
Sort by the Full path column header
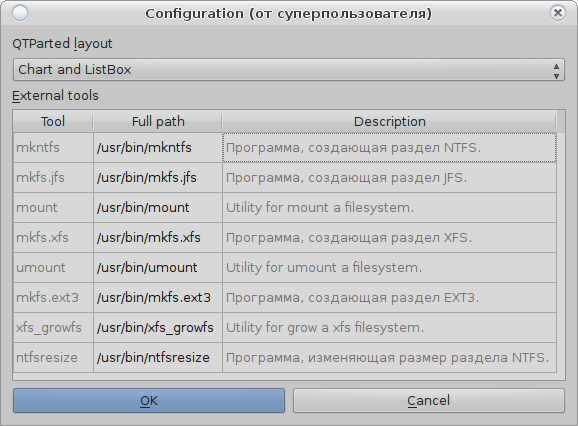[158, 122]
